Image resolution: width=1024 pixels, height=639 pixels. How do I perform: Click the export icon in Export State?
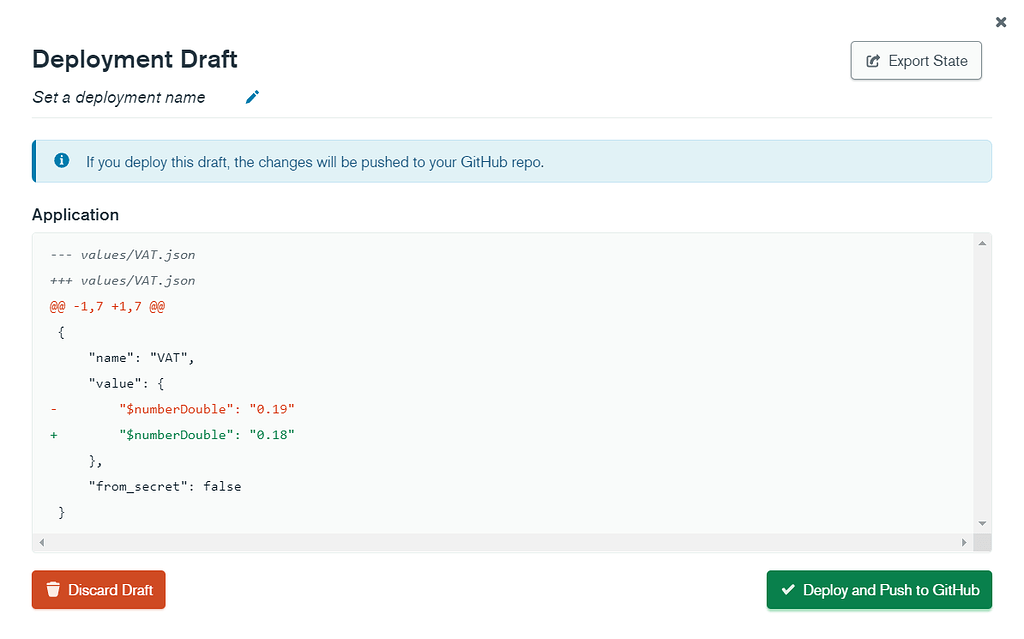873,61
